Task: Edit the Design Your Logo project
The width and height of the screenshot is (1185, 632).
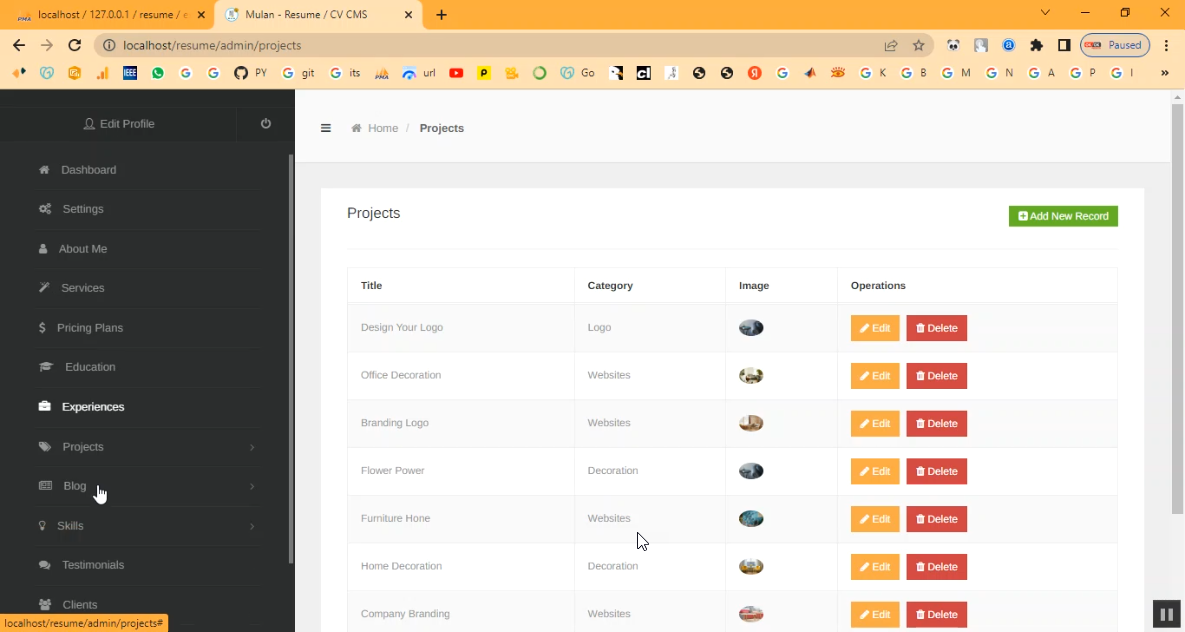Action: tap(874, 328)
